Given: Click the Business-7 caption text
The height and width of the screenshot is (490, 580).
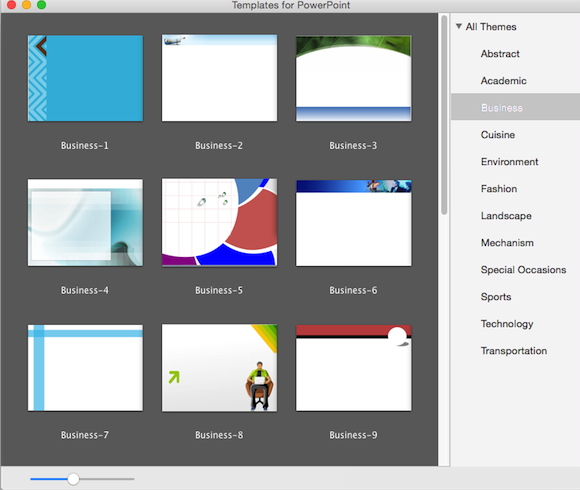Looking at the screenshot, I should [85, 435].
